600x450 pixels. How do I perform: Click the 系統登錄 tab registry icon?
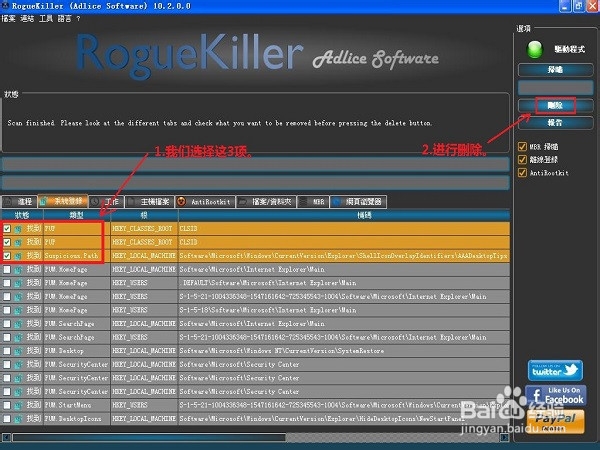[44, 201]
